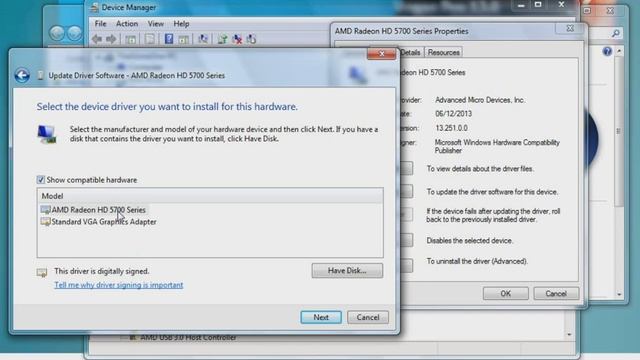Open the Action menu

[127, 24]
